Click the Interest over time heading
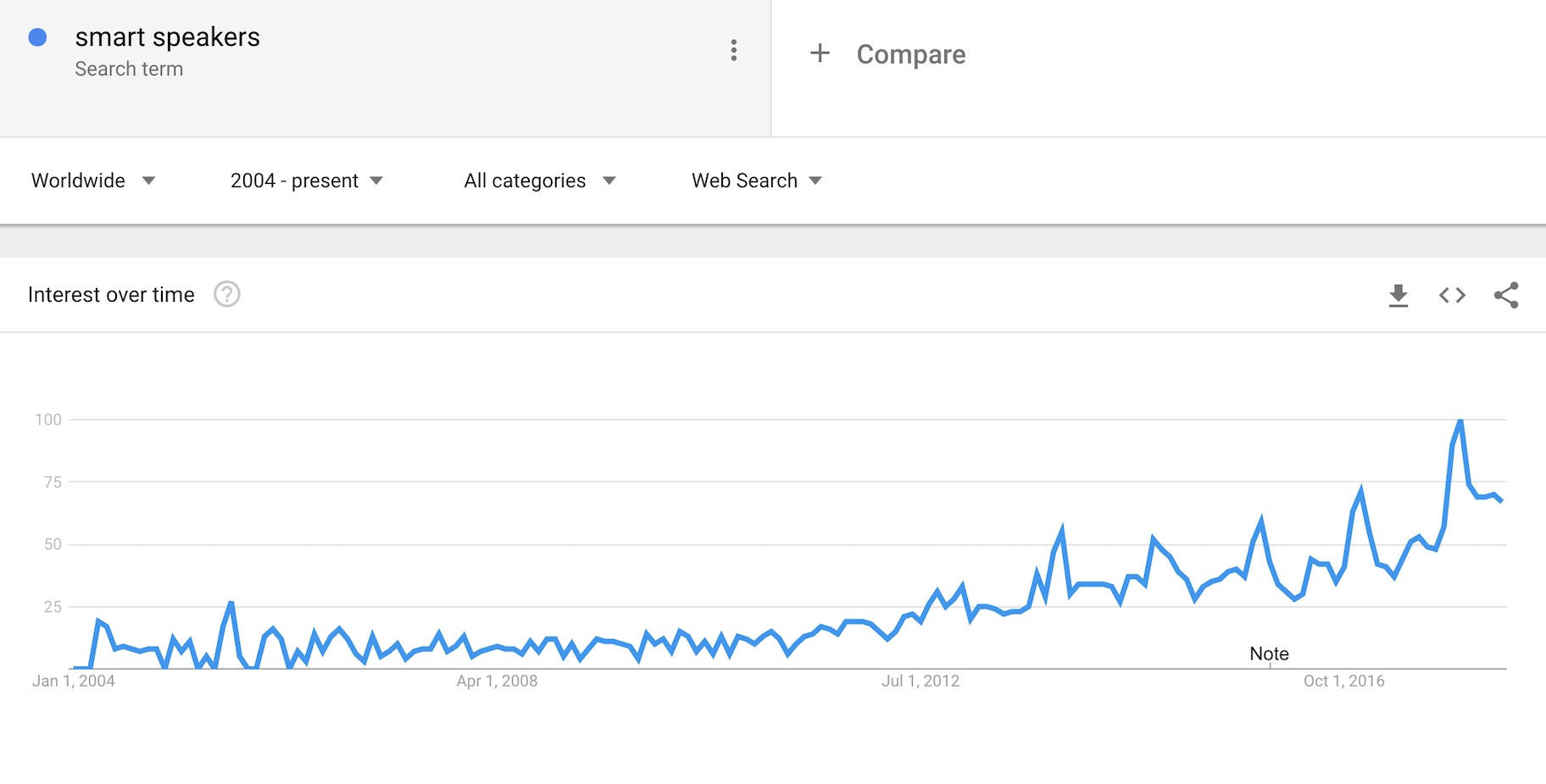1546x784 pixels. [x=111, y=294]
